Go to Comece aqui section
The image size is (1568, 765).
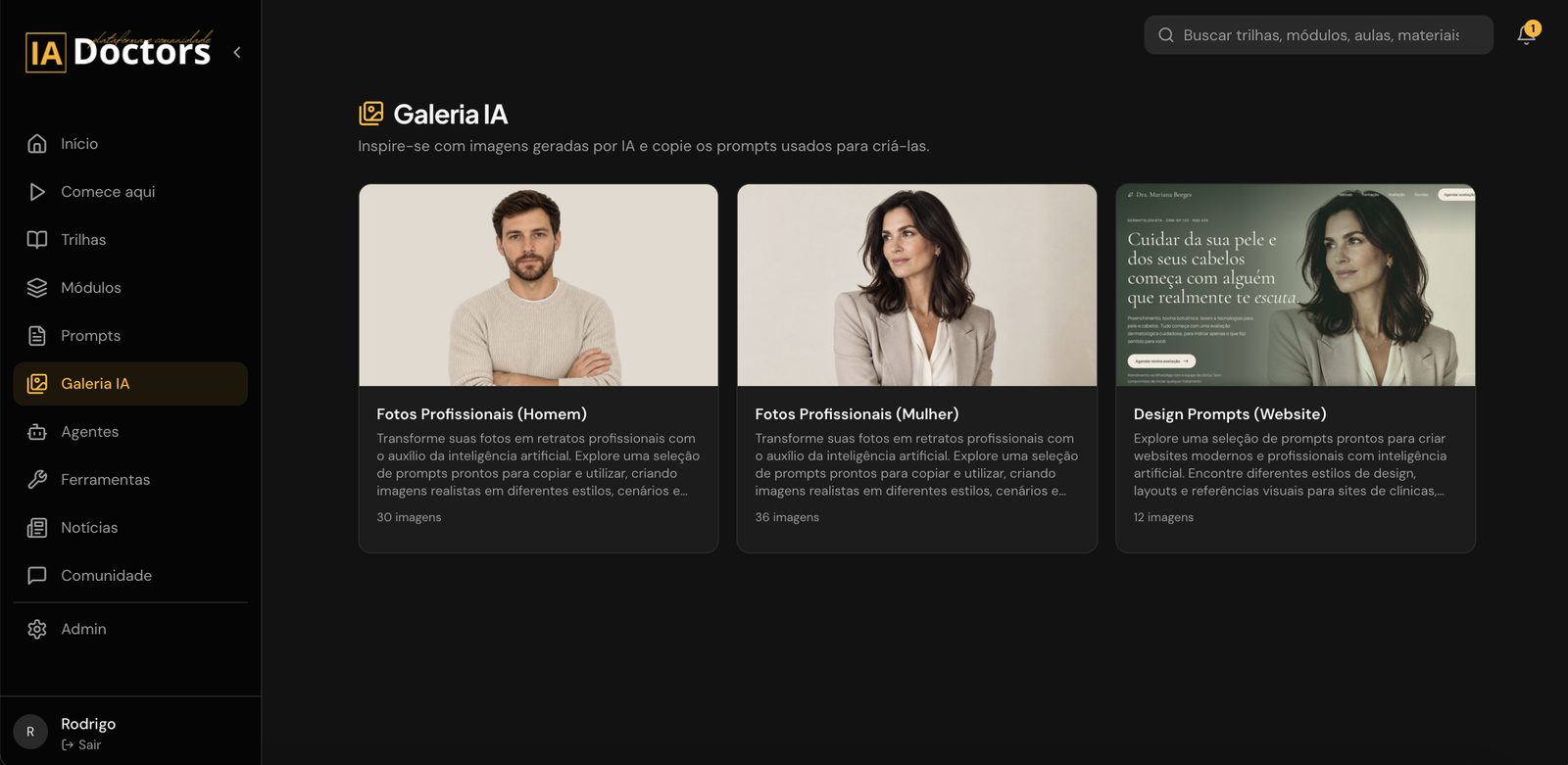click(130, 192)
